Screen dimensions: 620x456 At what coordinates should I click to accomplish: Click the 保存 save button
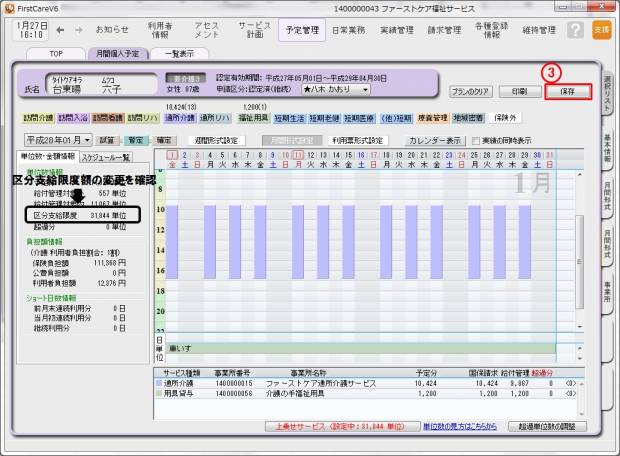(x=569, y=91)
